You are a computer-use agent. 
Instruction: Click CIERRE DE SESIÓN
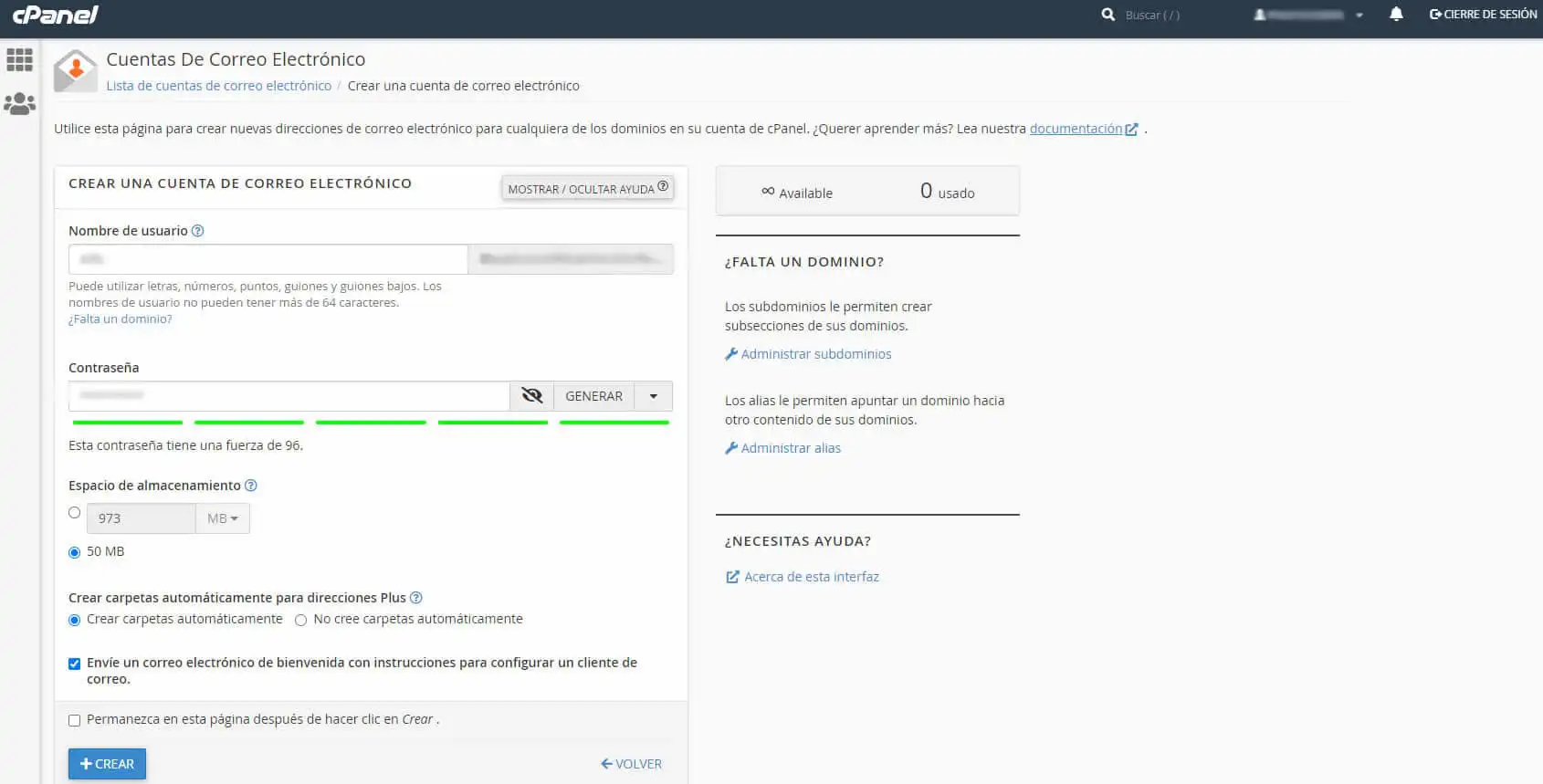(1483, 15)
